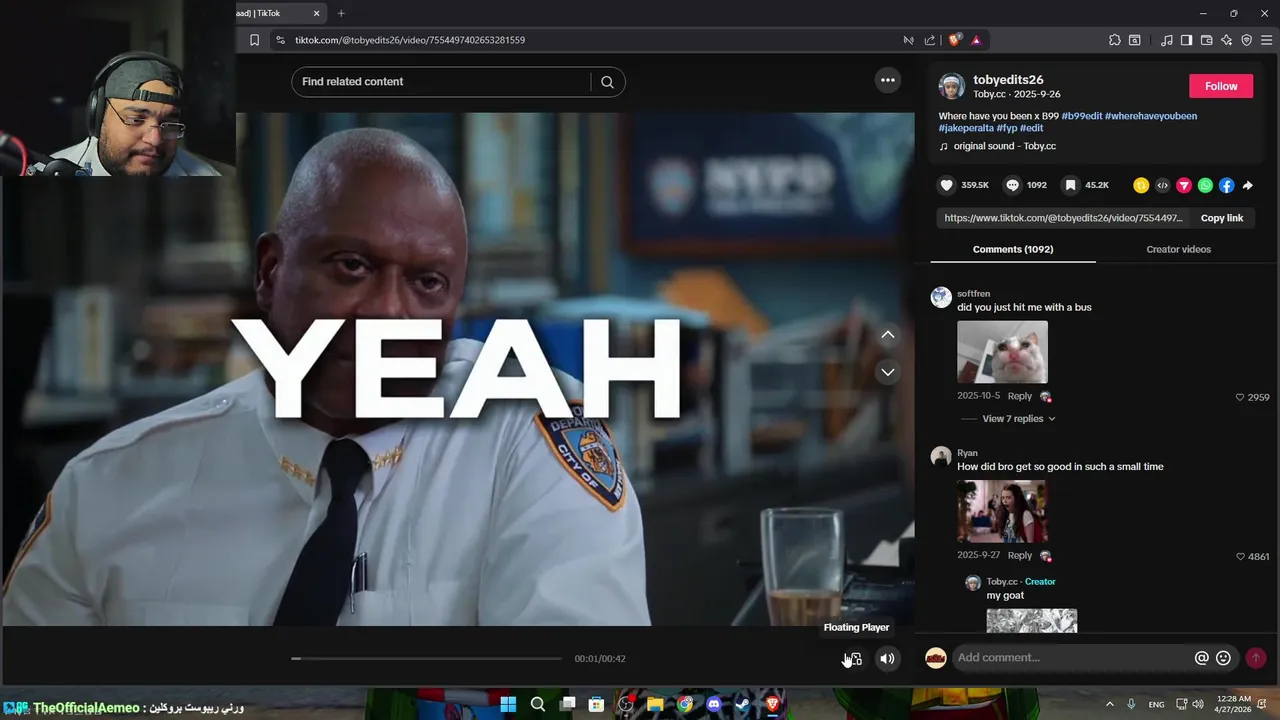This screenshot has height=720, width=1280.
Task: Open the browser hamburger menu
Action: coord(1267,40)
